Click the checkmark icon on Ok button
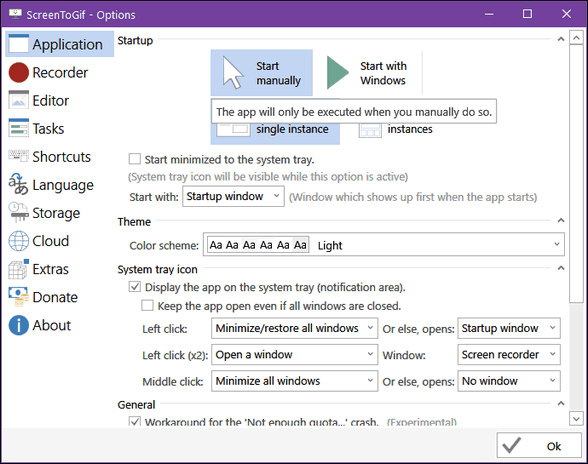 coord(512,446)
